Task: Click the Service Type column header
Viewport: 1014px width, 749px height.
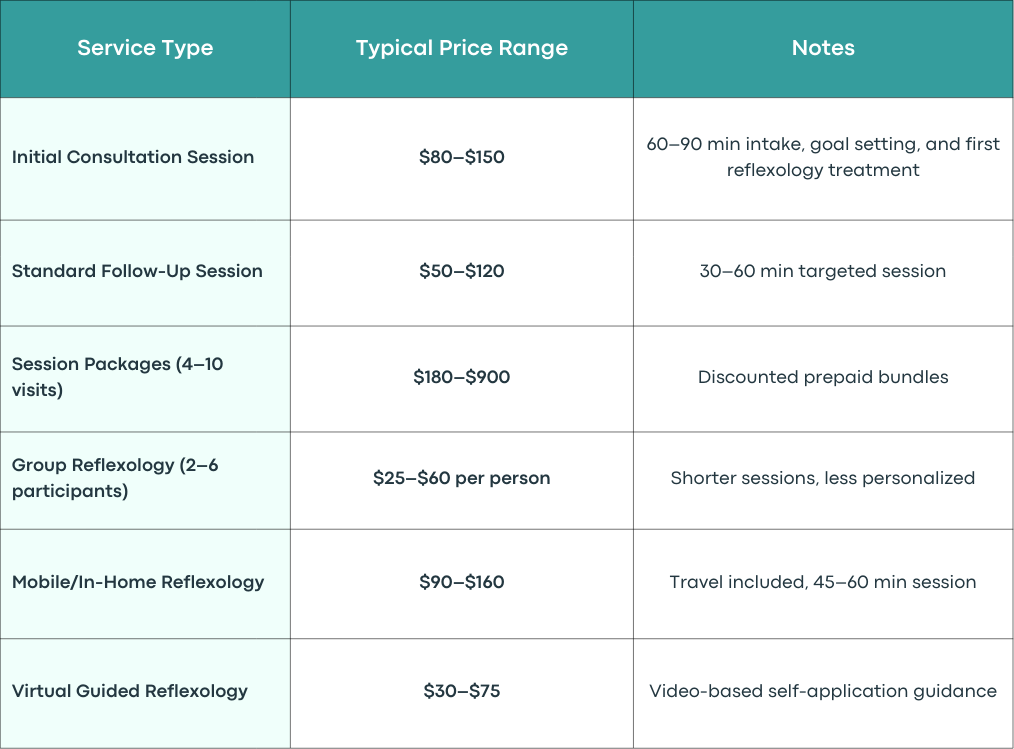Action: pos(145,49)
